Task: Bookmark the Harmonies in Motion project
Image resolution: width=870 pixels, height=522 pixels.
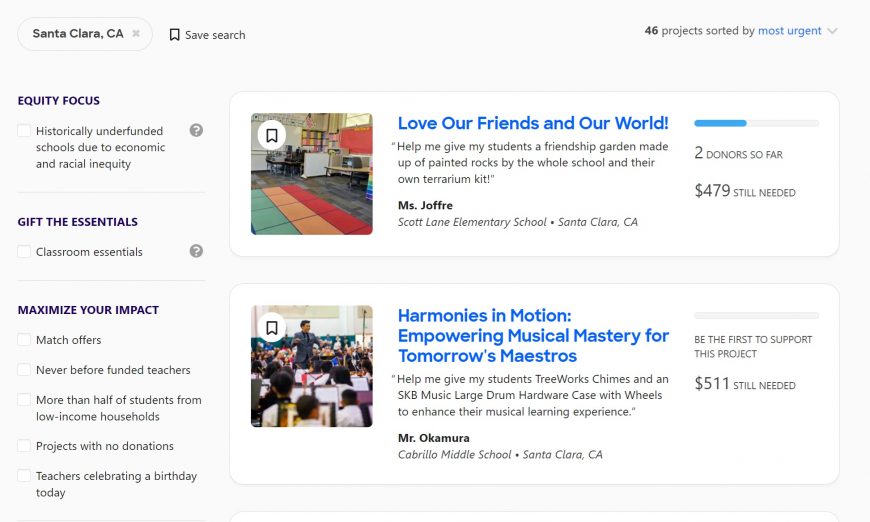Action: coord(272,327)
